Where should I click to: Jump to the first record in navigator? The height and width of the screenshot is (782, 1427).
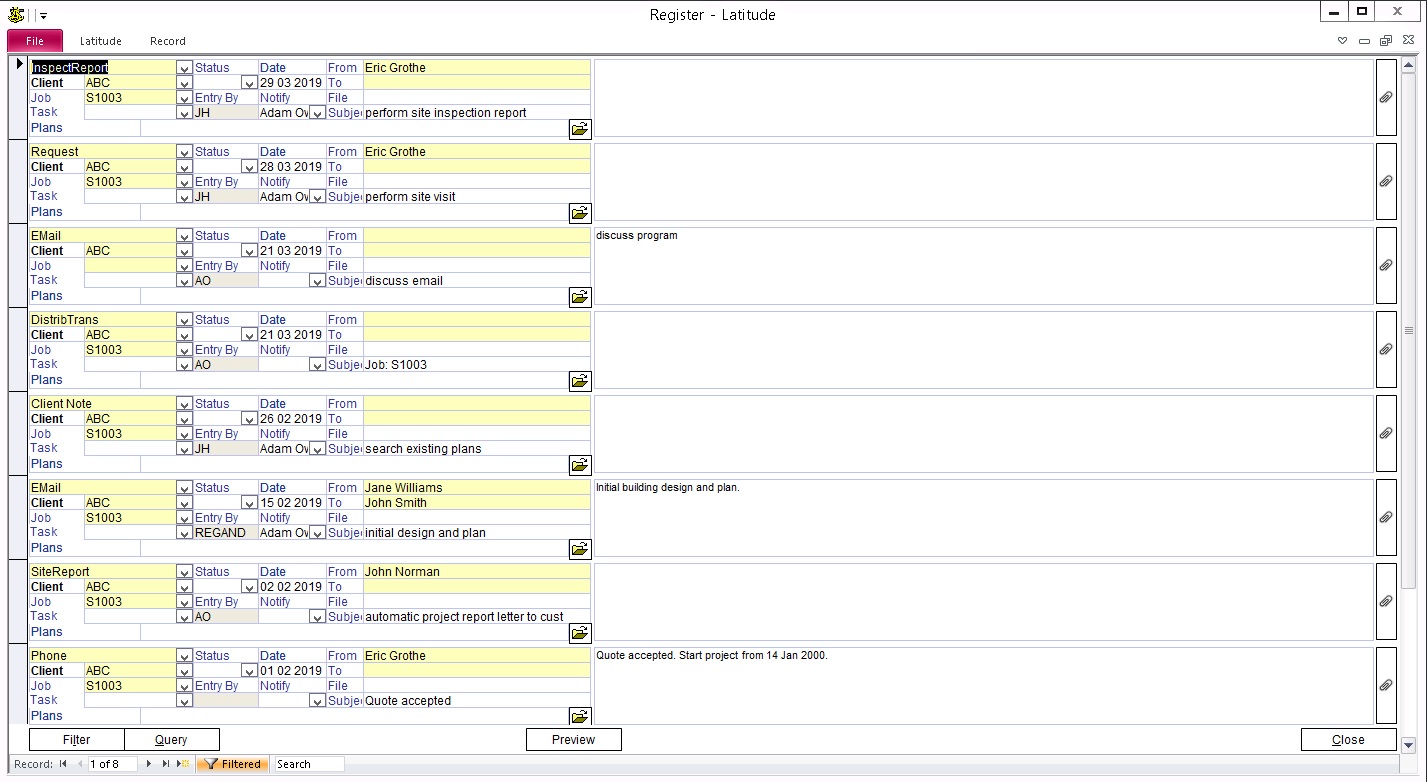(x=63, y=764)
